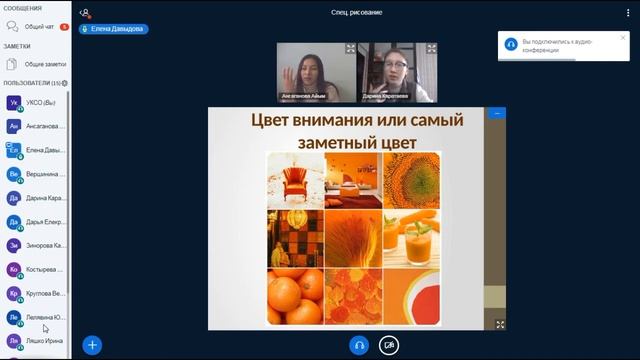Click the Дарина Каратаева webcam video

pyautogui.click(x=398, y=73)
